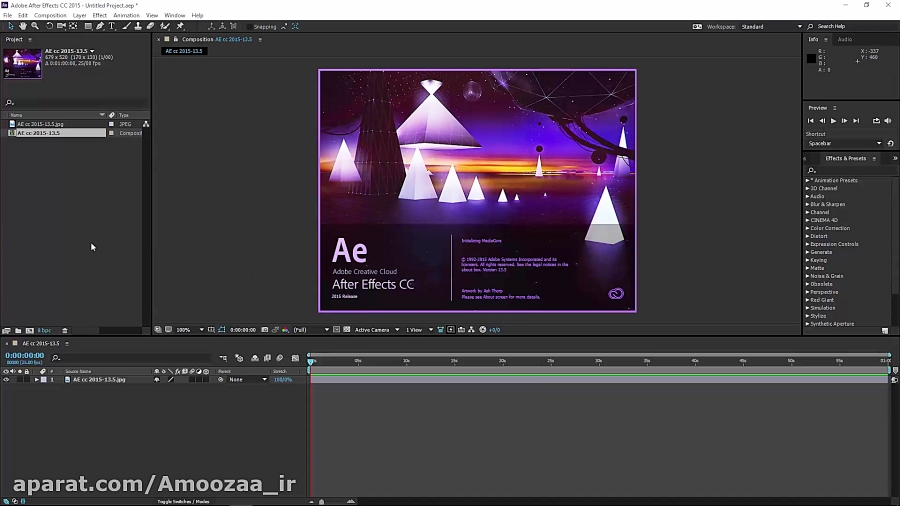
Task: Mute audio in the Preview panel
Action: click(x=889, y=121)
